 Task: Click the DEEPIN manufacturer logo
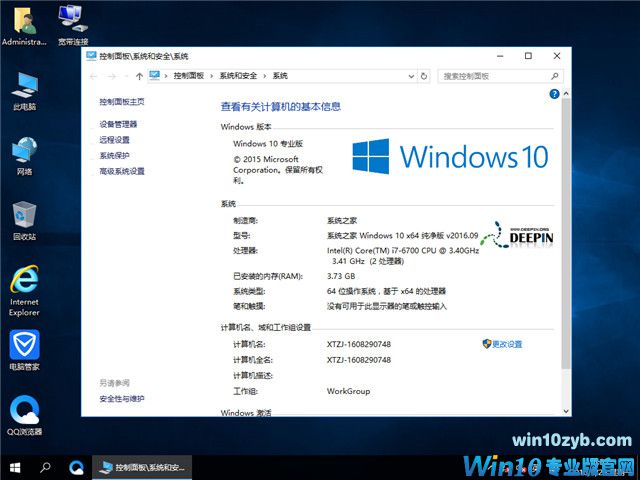517,235
